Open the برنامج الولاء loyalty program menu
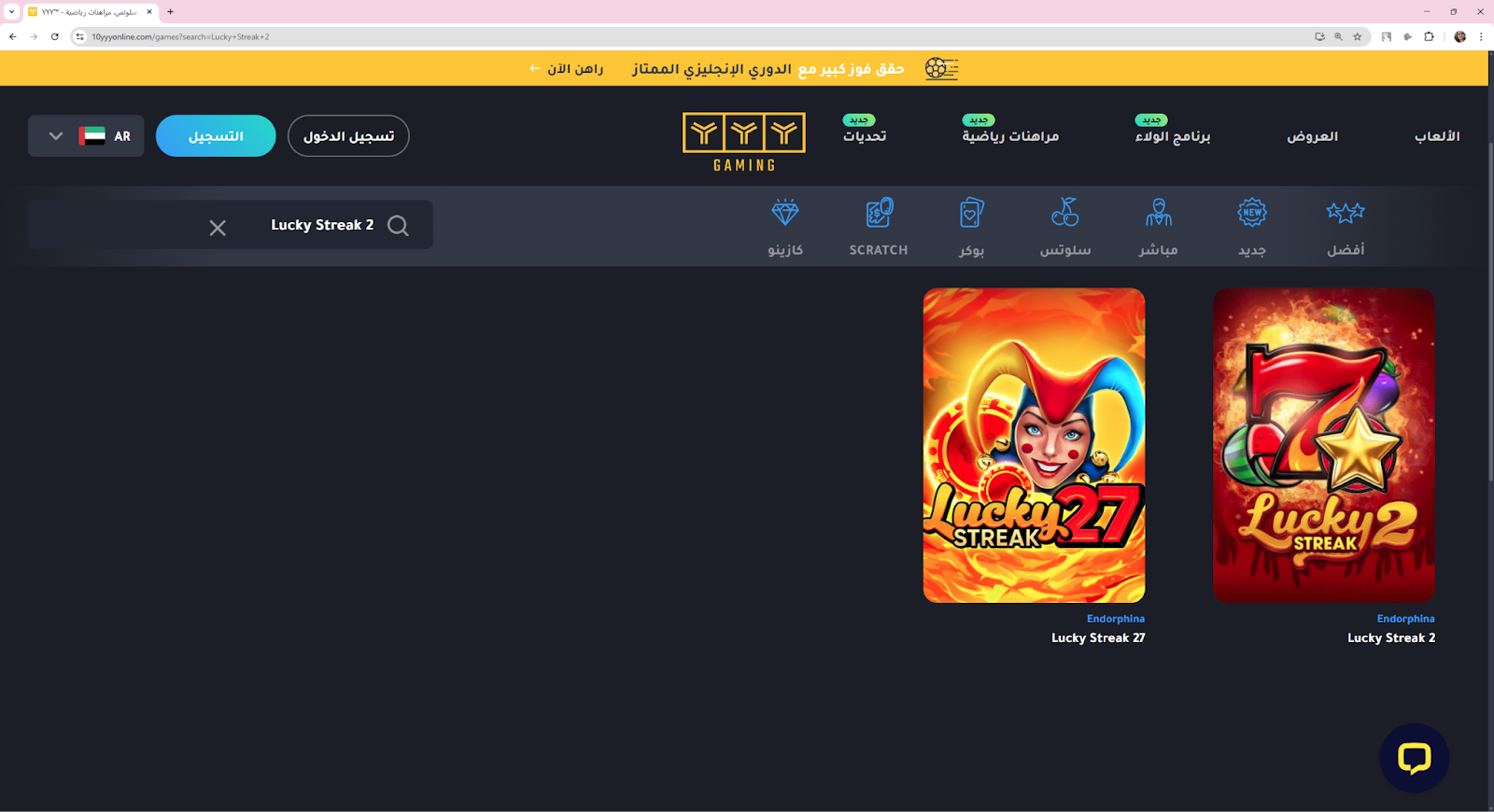The image size is (1494, 812). point(1173,136)
